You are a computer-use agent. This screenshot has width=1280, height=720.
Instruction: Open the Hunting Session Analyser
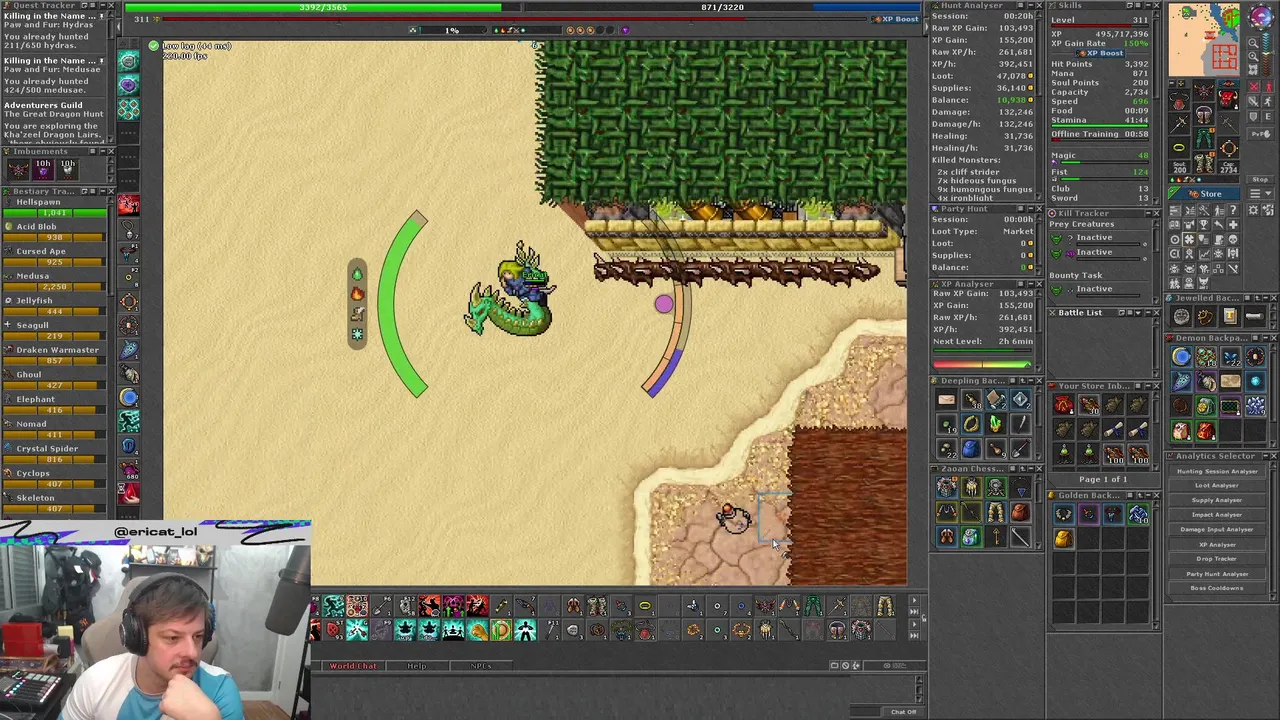[1217, 471]
